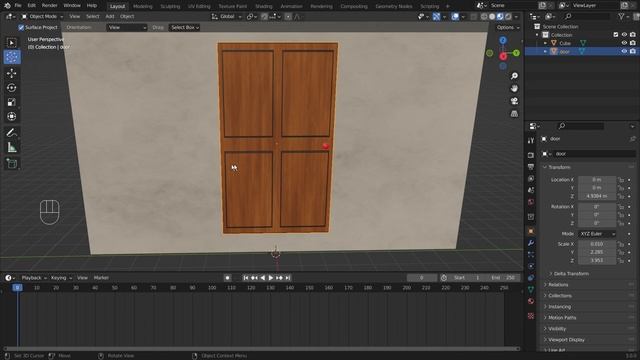Switch to the Shading workspace tab
This screenshot has width=640, height=360.
click(264, 6)
